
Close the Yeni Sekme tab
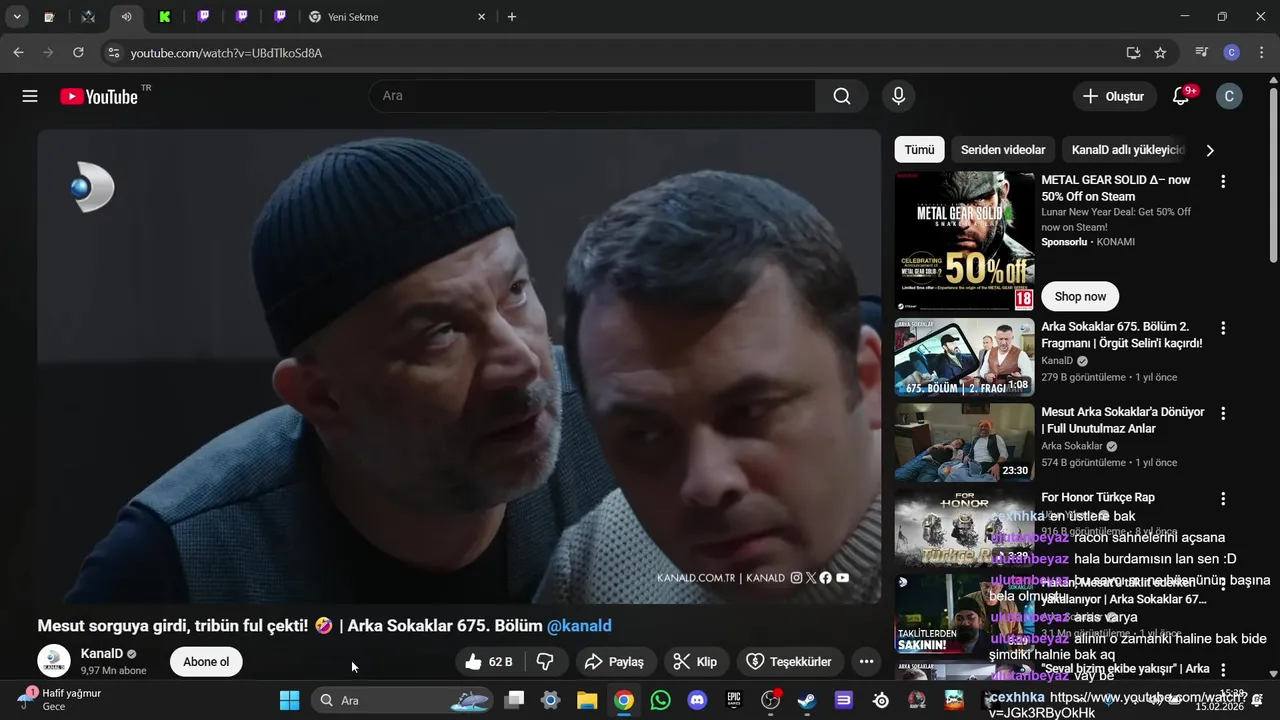pyautogui.click(x=481, y=17)
